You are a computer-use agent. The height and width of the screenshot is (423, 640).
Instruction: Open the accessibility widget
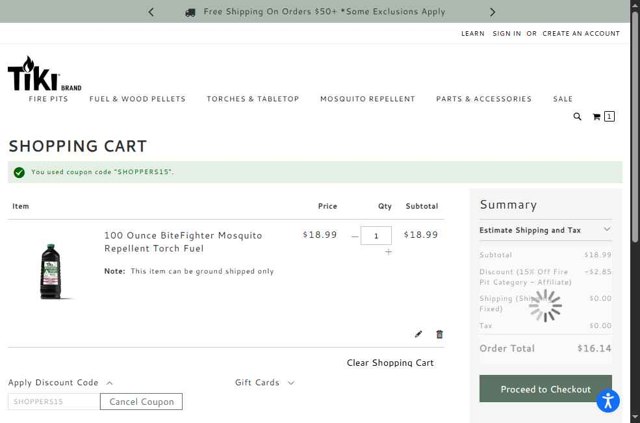[608, 401]
